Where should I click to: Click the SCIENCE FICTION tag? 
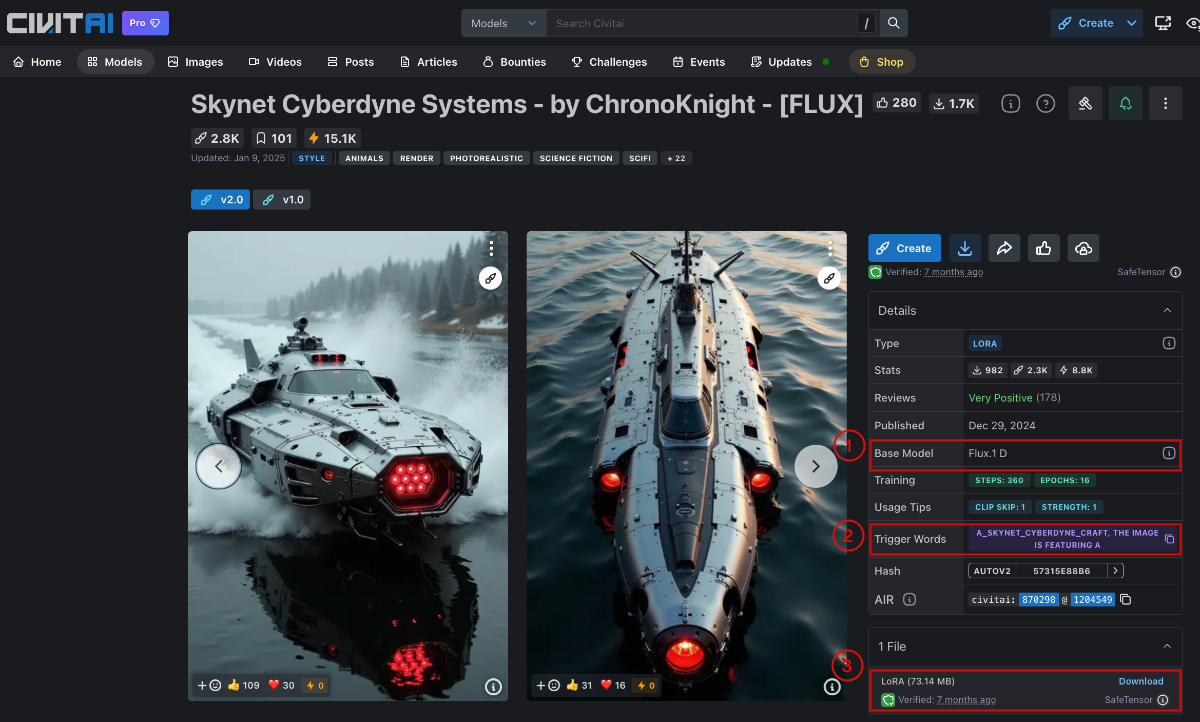pos(576,158)
